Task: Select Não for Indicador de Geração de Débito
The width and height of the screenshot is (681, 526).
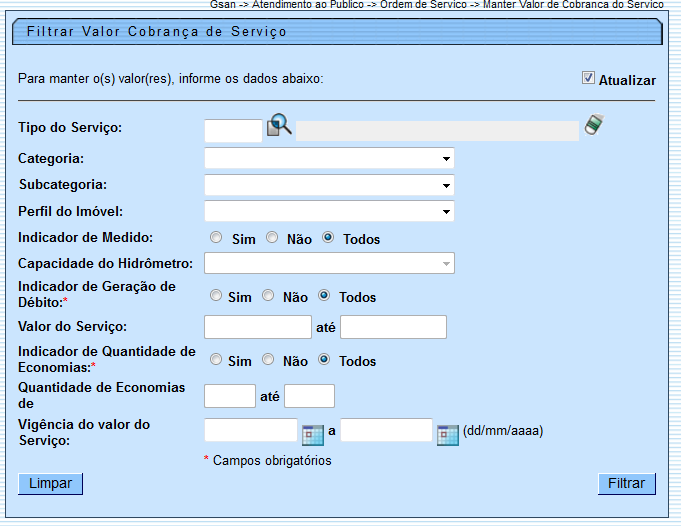Action: [268, 296]
